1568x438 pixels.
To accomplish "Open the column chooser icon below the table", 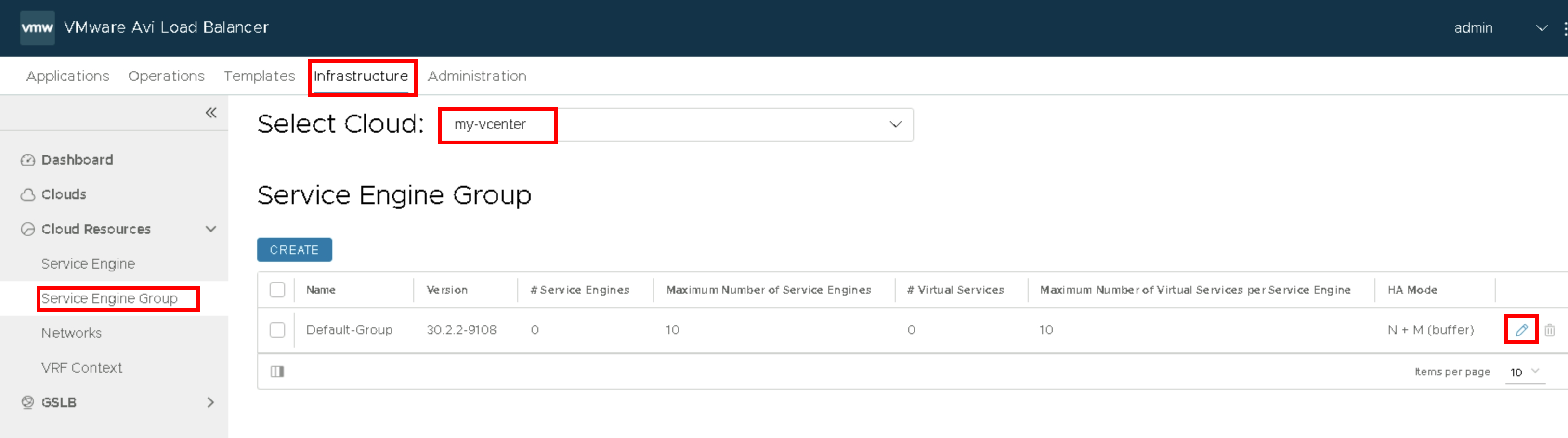I will 277,372.
